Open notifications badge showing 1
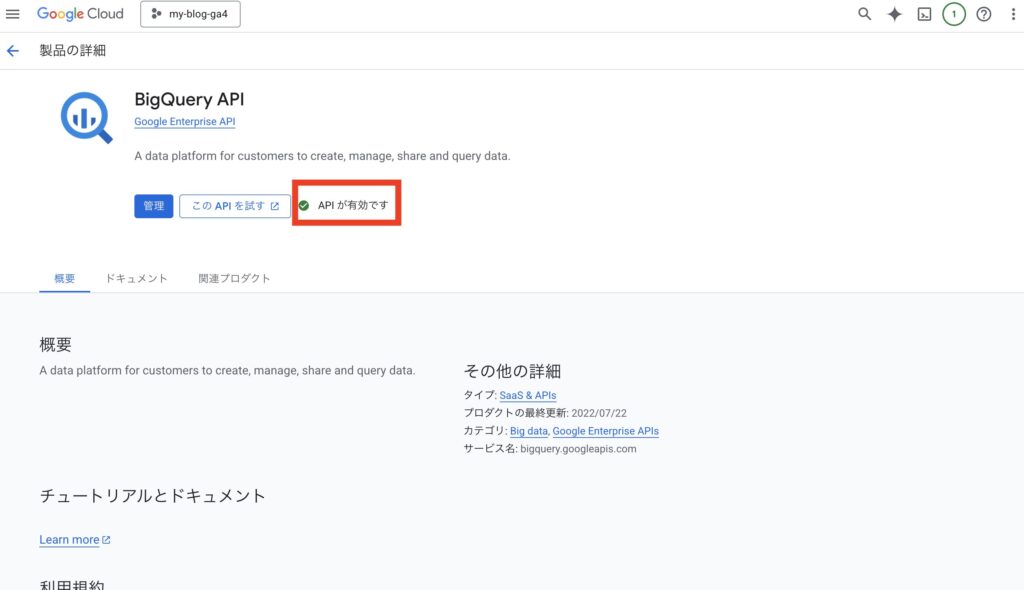Screen dimensions: 1024x590 coord(953,14)
